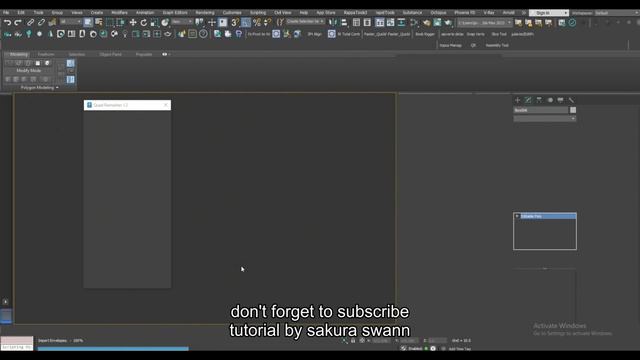Open the Sign In dropdown

click(549, 13)
